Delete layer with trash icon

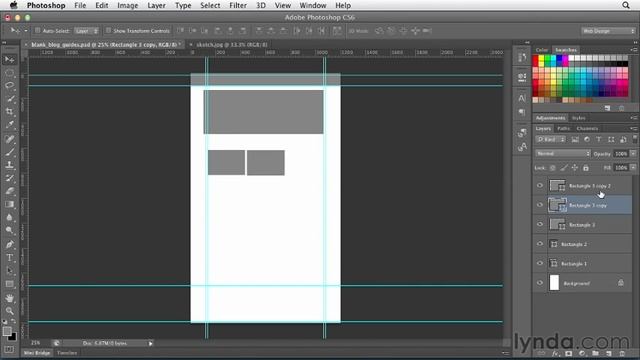(x=622, y=353)
